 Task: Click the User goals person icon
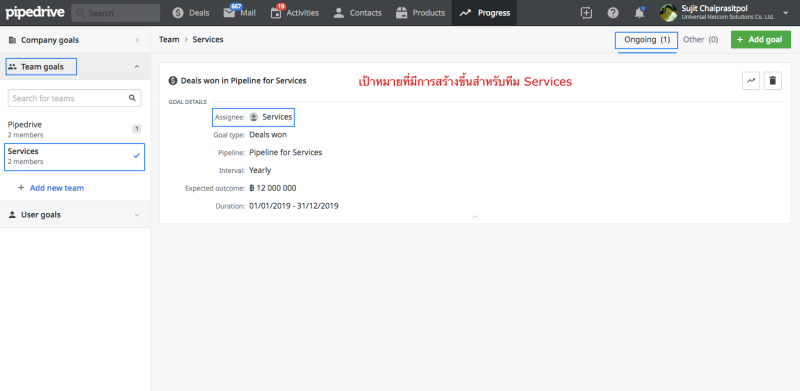coord(12,215)
